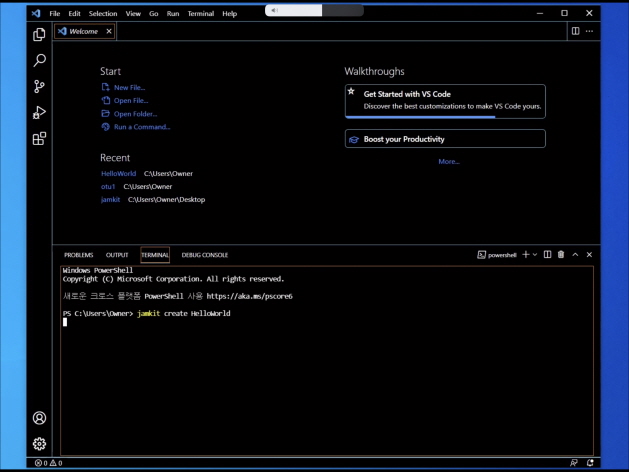Close the bottom panel
The height and width of the screenshot is (472, 629).
(x=589, y=255)
